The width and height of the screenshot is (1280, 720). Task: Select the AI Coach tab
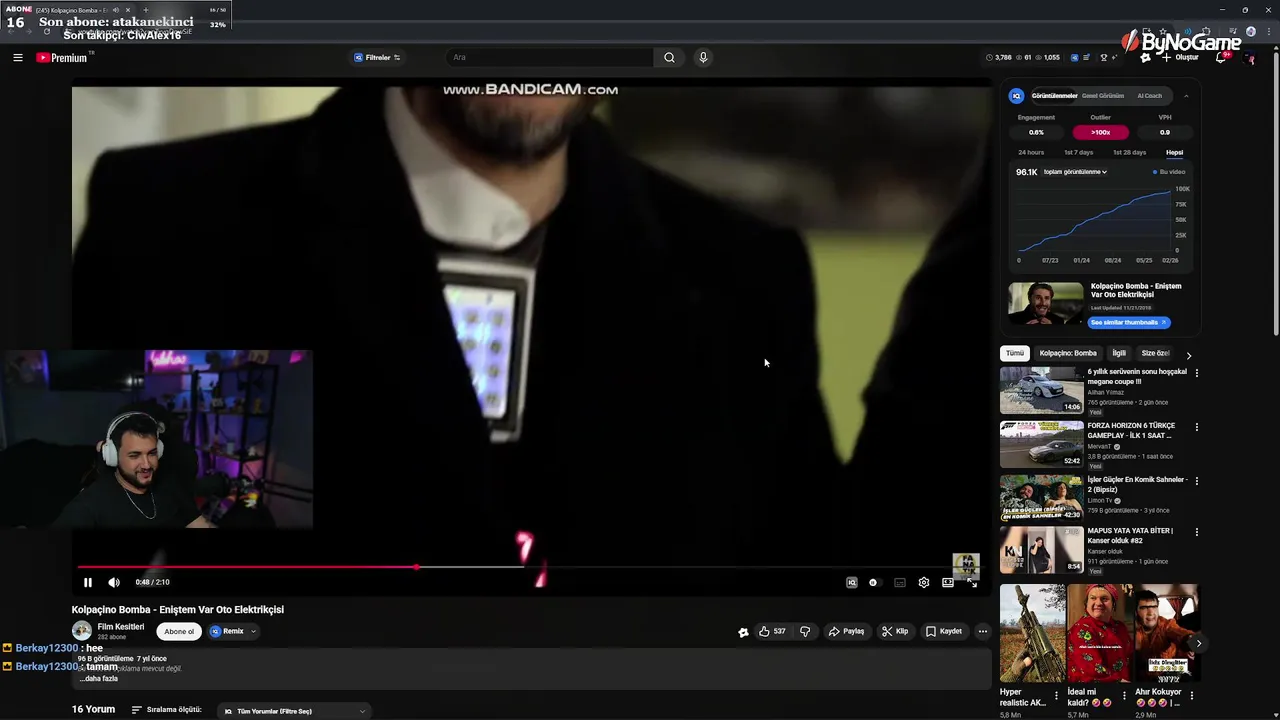click(1150, 96)
